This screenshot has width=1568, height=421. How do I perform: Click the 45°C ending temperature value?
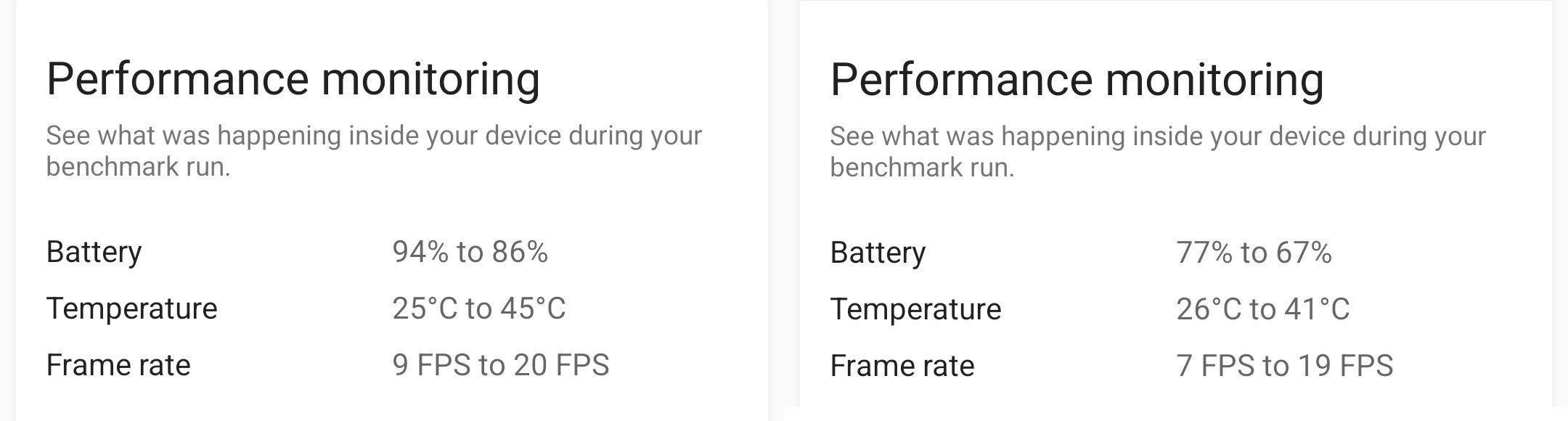coord(533,308)
